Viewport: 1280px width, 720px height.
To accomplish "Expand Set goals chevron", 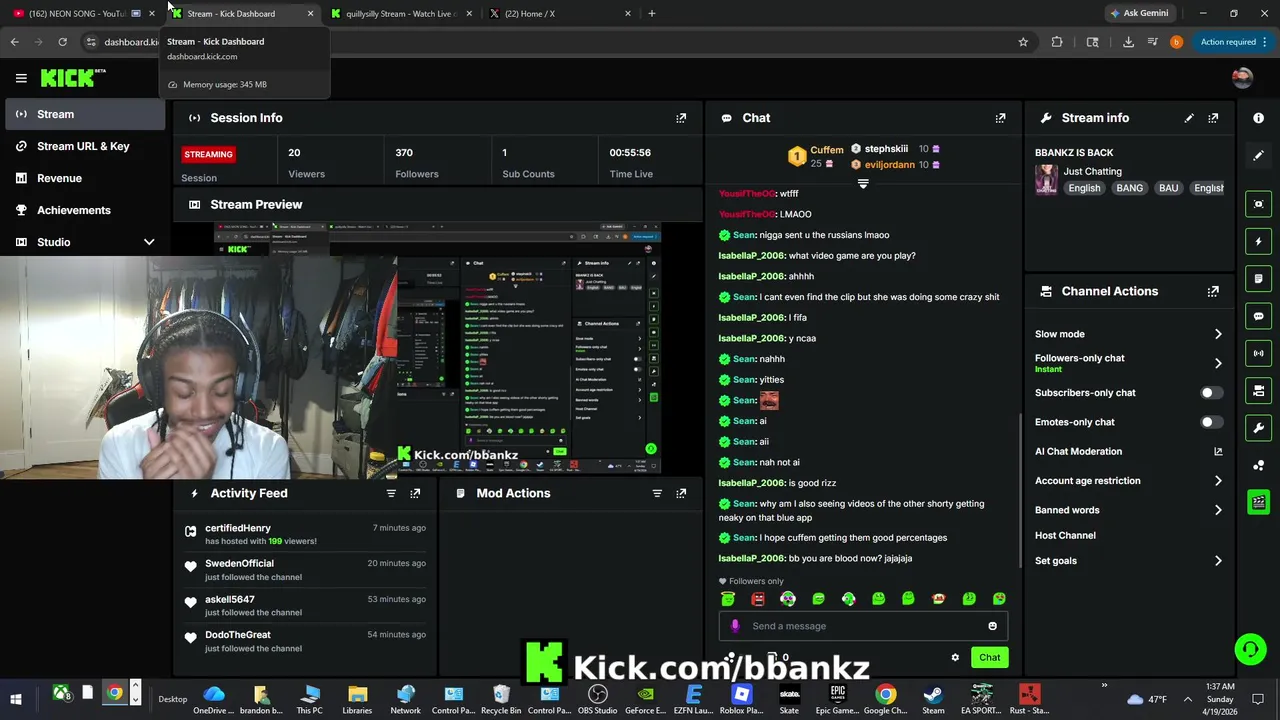I will click(x=1218, y=561).
